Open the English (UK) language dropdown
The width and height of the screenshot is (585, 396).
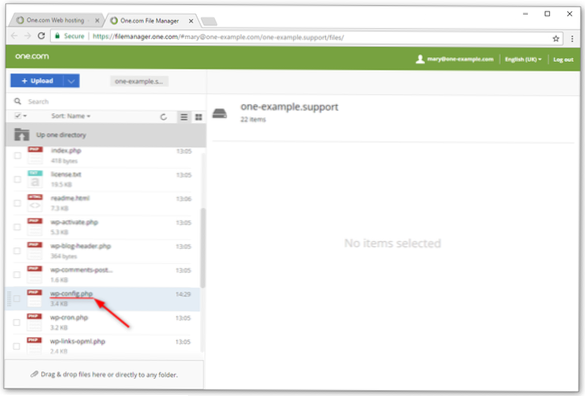coord(523,59)
